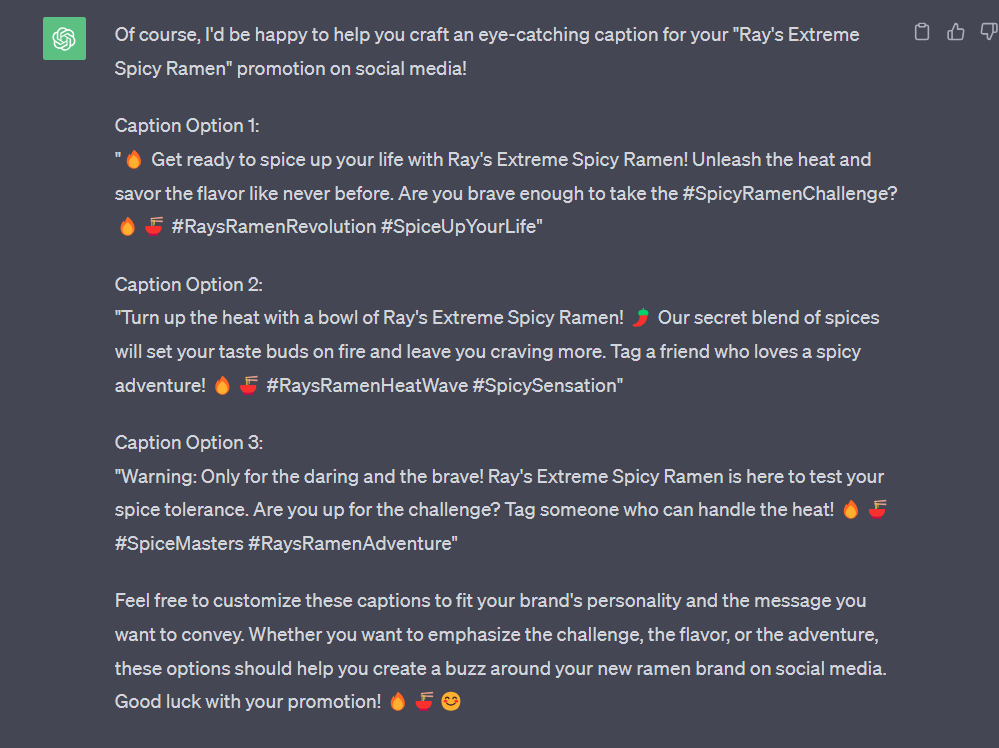Mark the response with thumbs down
The height and width of the screenshot is (748, 999).
point(989,32)
